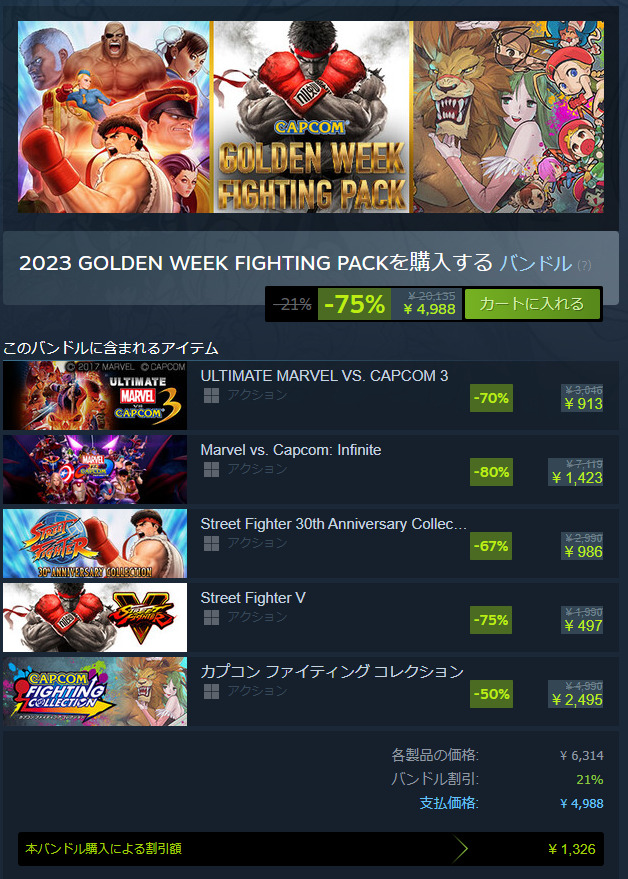Click the Windows icon under カプコン ファイティング コレクション

pos(211,692)
